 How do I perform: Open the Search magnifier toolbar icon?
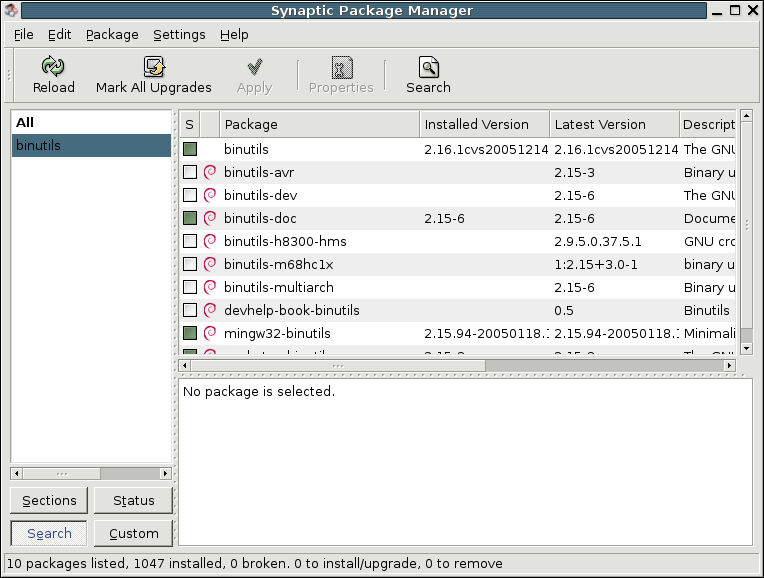(x=428, y=67)
